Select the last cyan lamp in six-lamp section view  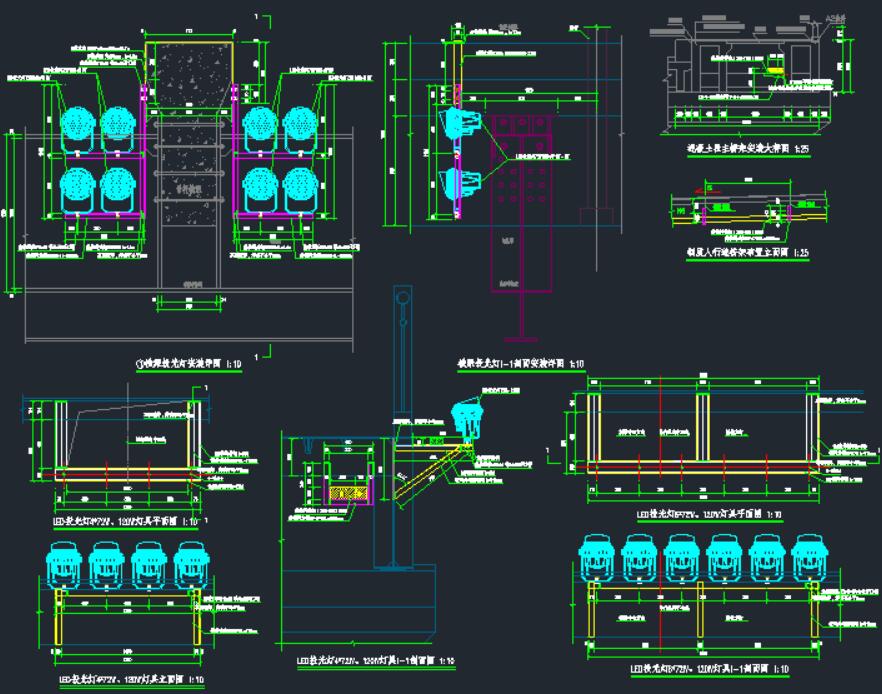pyautogui.click(x=809, y=557)
